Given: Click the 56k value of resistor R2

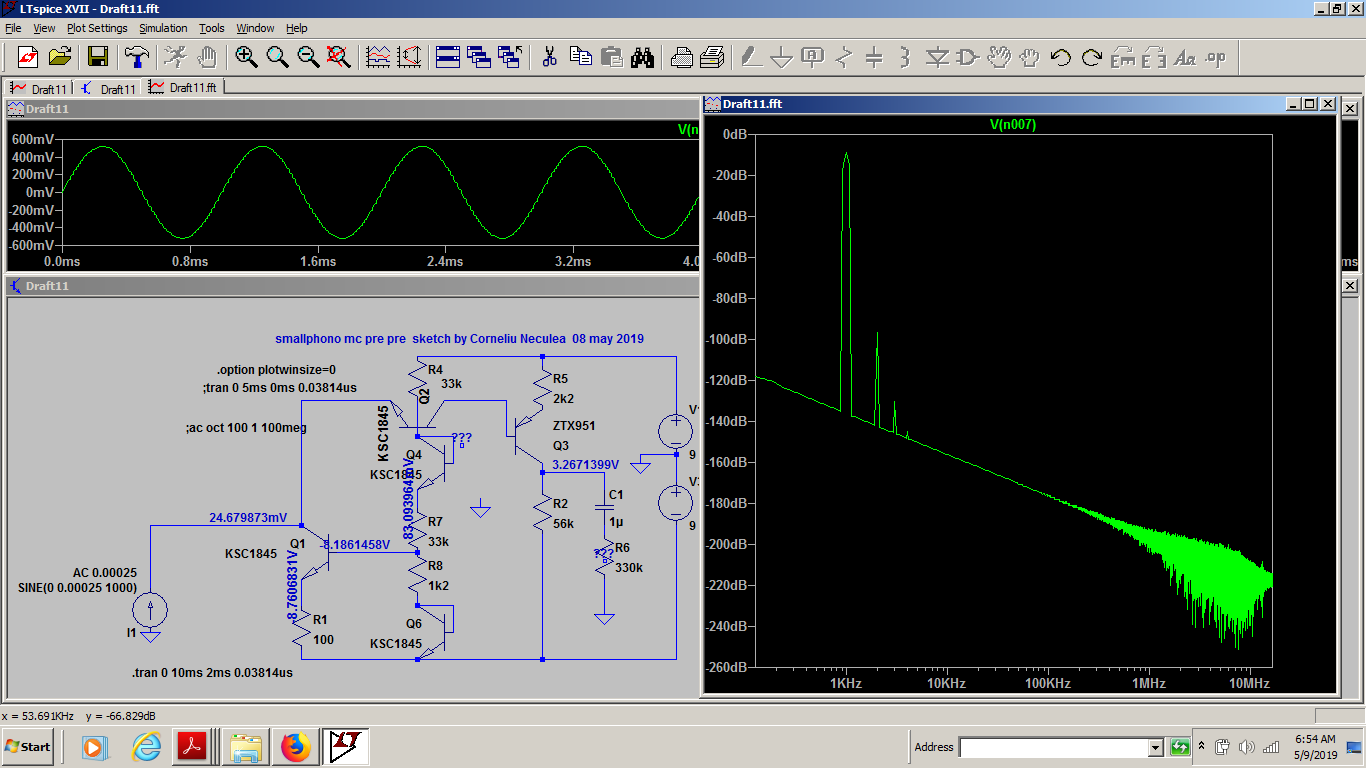Looking at the screenshot, I should 563,524.
